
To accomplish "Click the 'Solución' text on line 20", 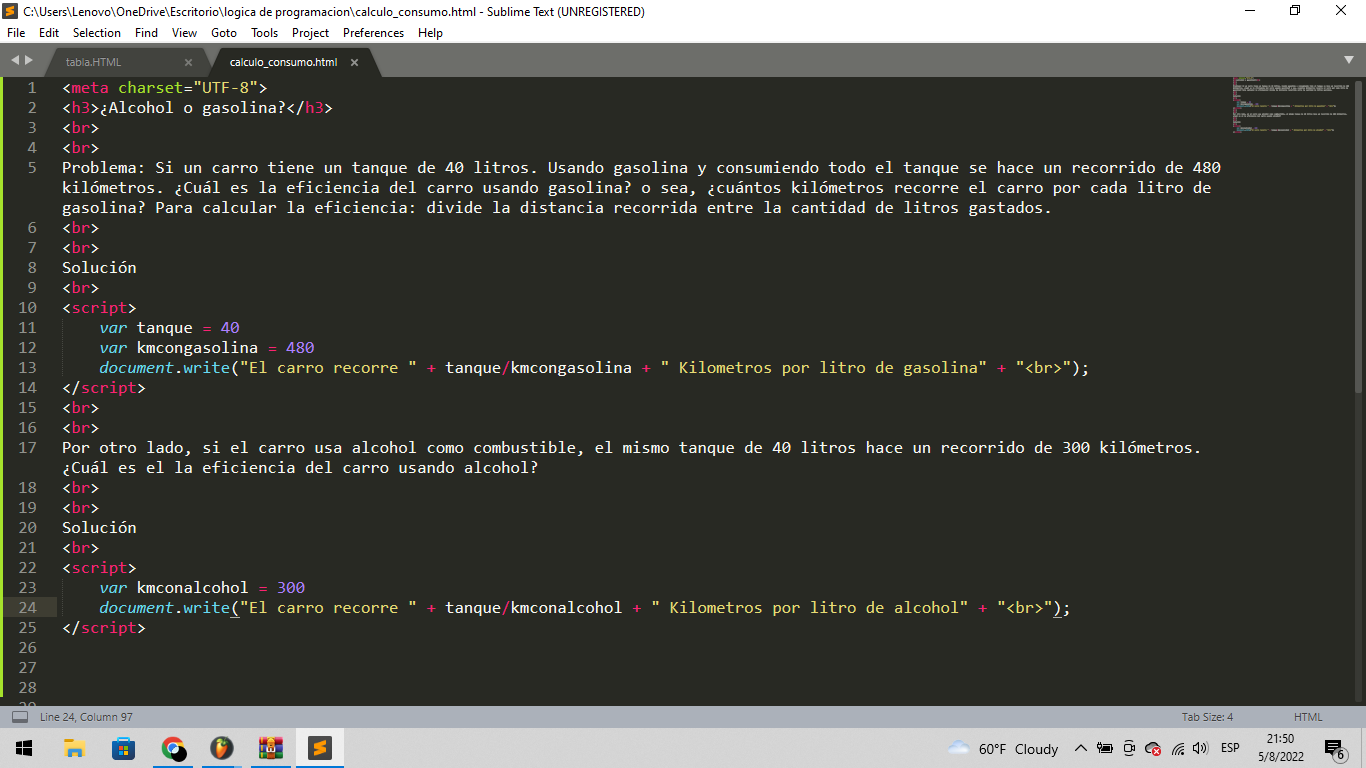I will [99, 528].
